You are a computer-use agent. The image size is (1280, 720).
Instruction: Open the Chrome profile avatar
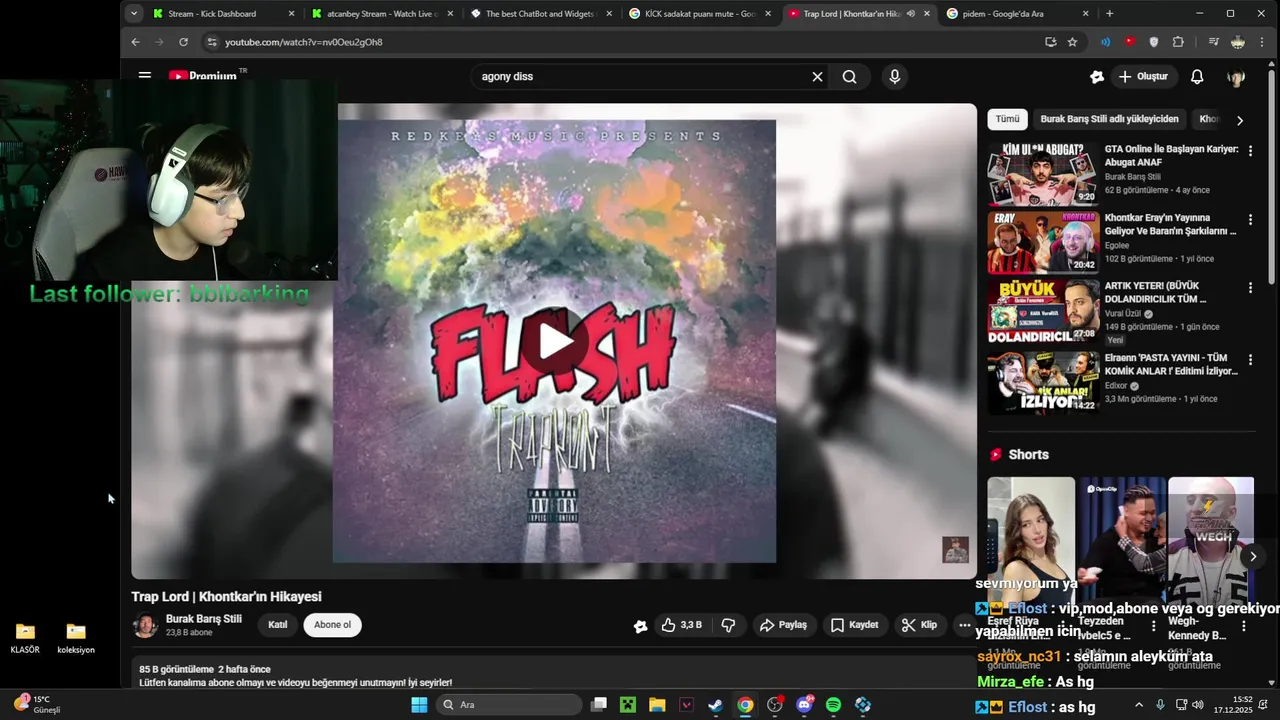coord(1238,42)
